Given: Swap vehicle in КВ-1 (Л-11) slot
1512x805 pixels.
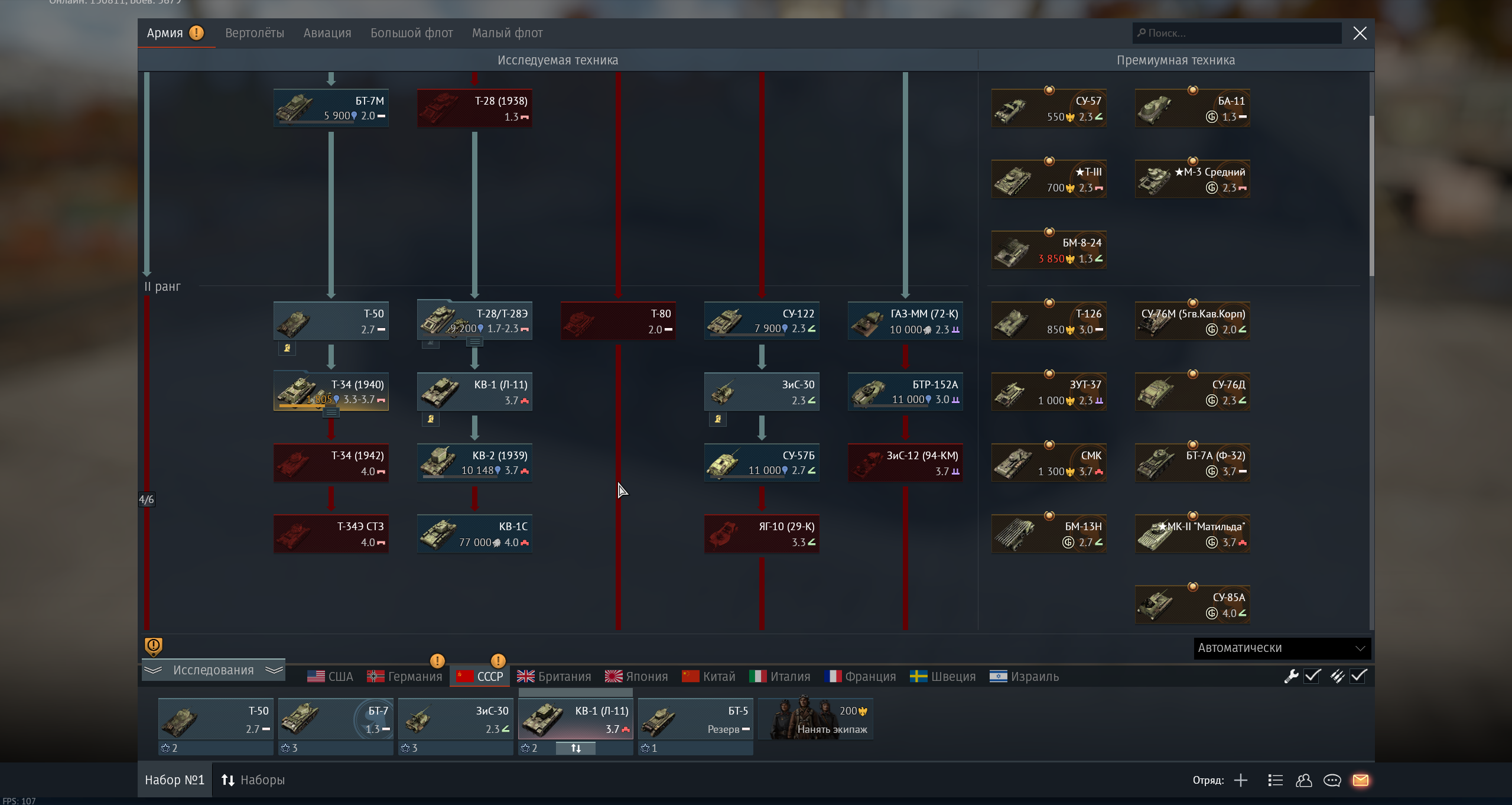Looking at the screenshot, I should [575, 748].
